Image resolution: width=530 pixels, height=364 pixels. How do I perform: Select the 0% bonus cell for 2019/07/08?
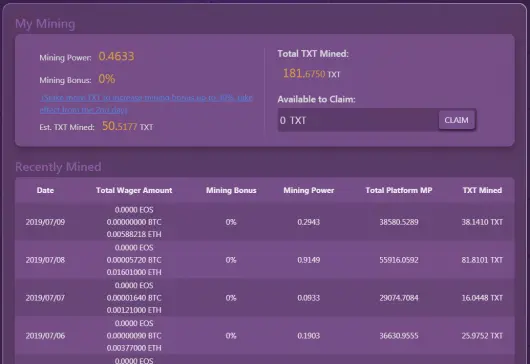231,260
